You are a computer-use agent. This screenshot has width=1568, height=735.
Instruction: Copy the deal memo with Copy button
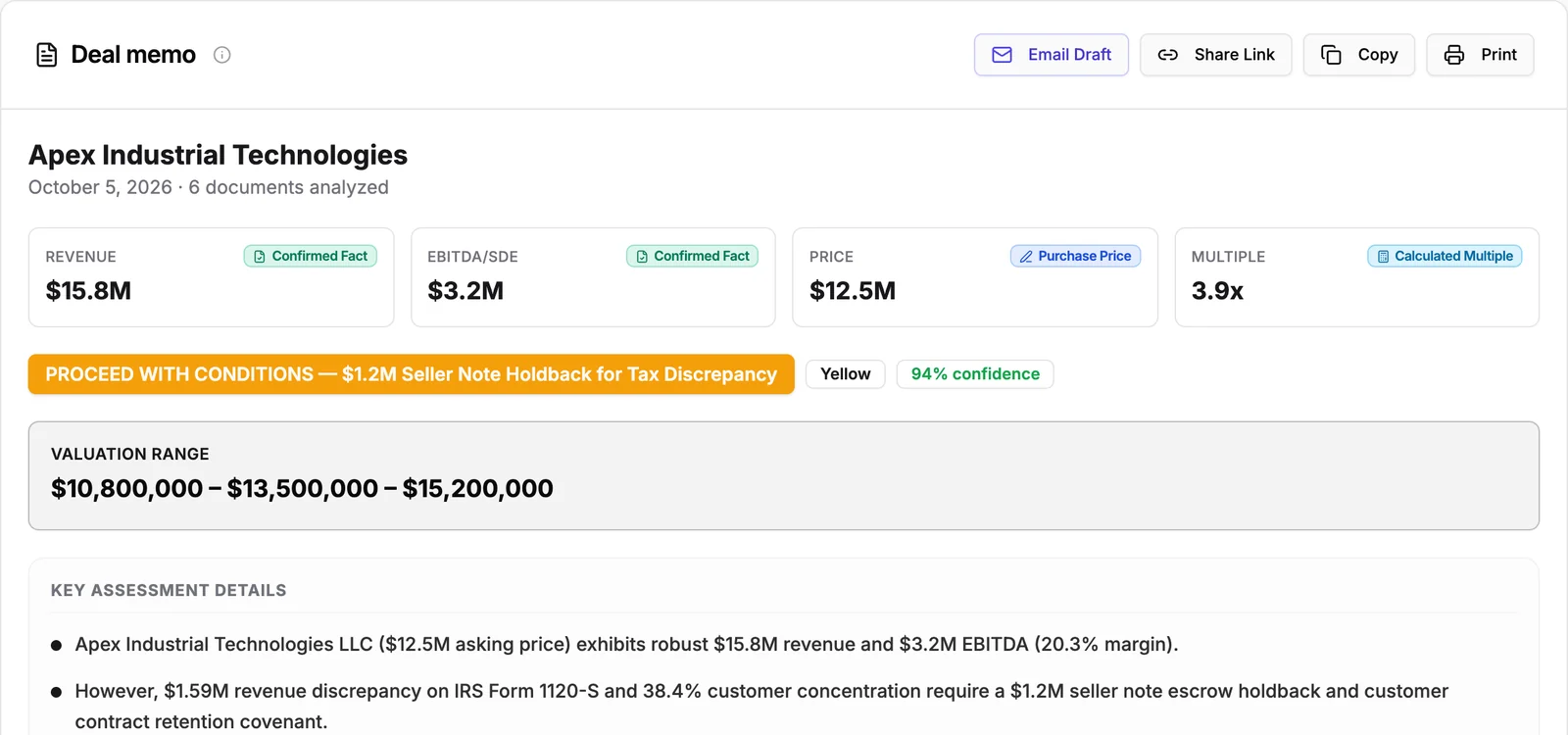(1358, 55)
